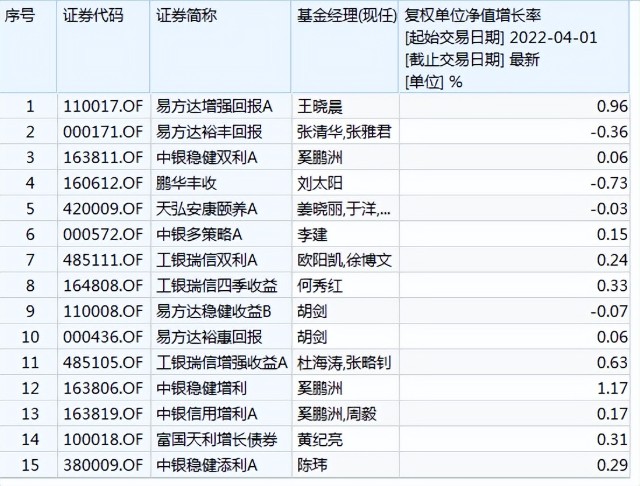
Task: Select security code 164808.OF
Action: click(103, 286)
